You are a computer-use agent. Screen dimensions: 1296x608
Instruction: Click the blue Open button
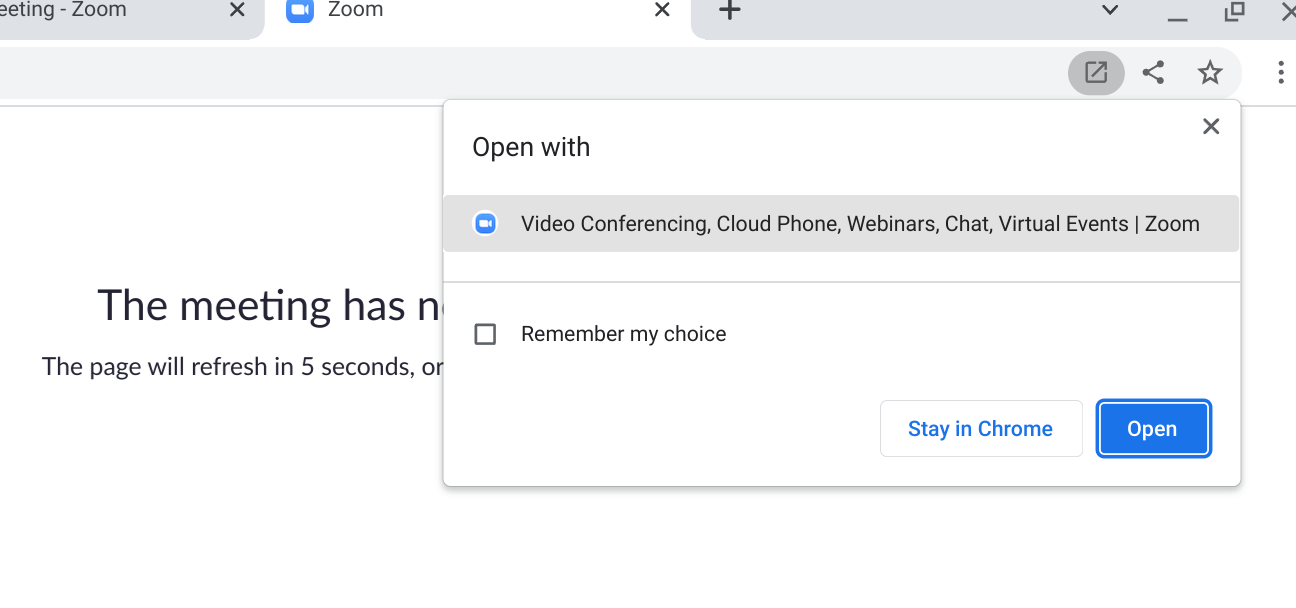[x=1153, y=429]
